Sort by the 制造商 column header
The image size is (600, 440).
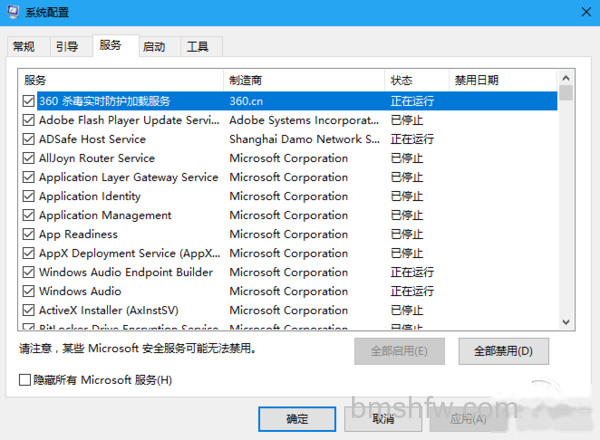coord(304,80)
